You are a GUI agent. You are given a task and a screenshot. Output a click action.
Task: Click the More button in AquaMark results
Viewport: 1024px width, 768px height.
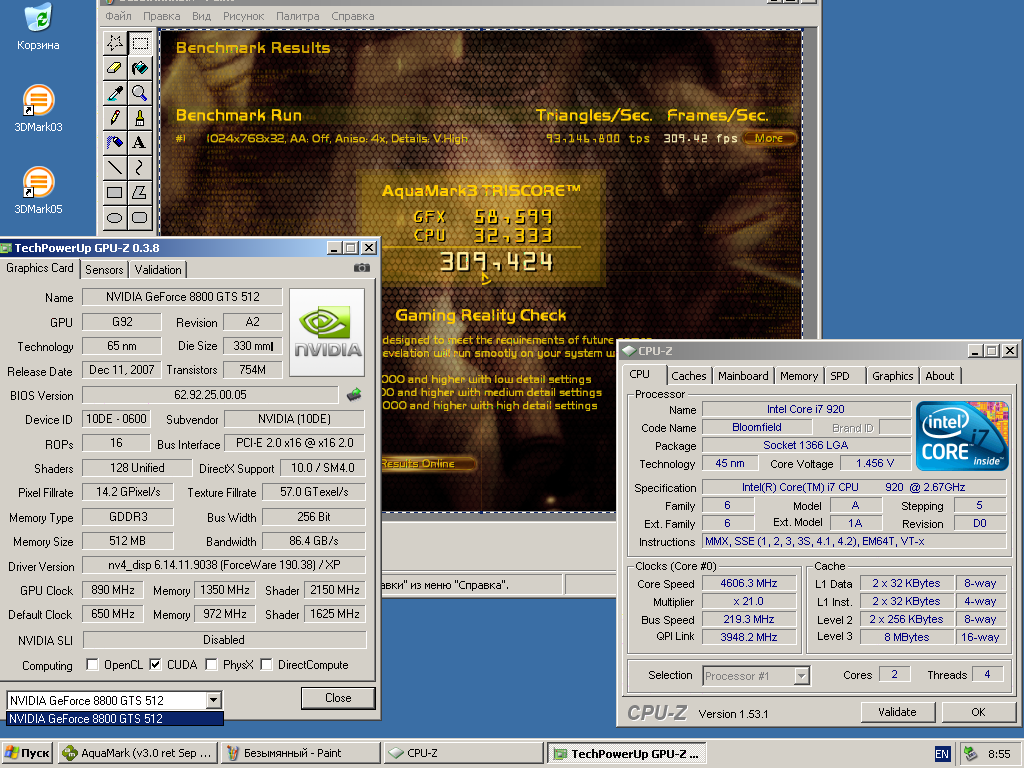[x=769, y=138]
